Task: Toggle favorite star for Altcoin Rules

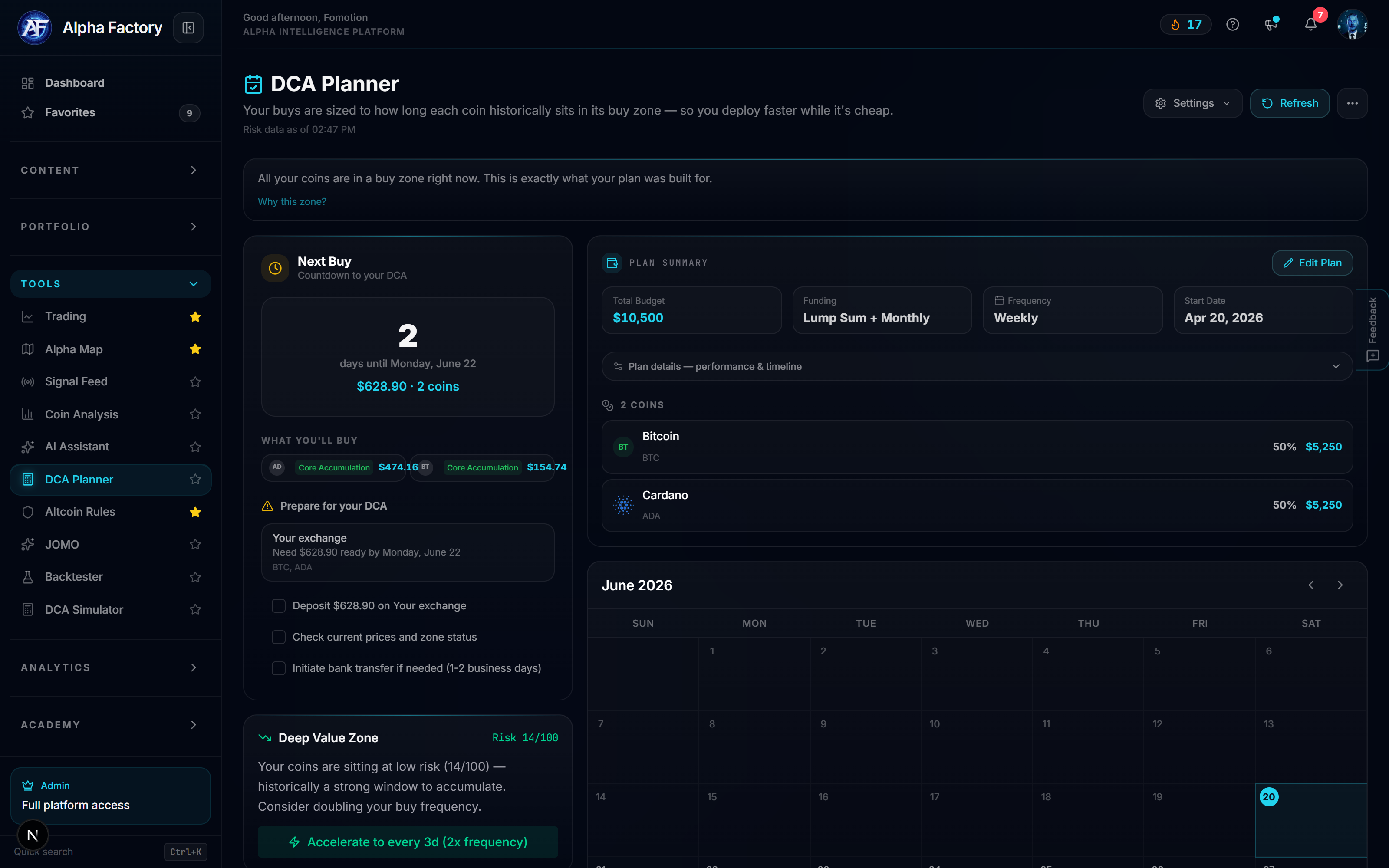Action: click(x=195, y=512)
